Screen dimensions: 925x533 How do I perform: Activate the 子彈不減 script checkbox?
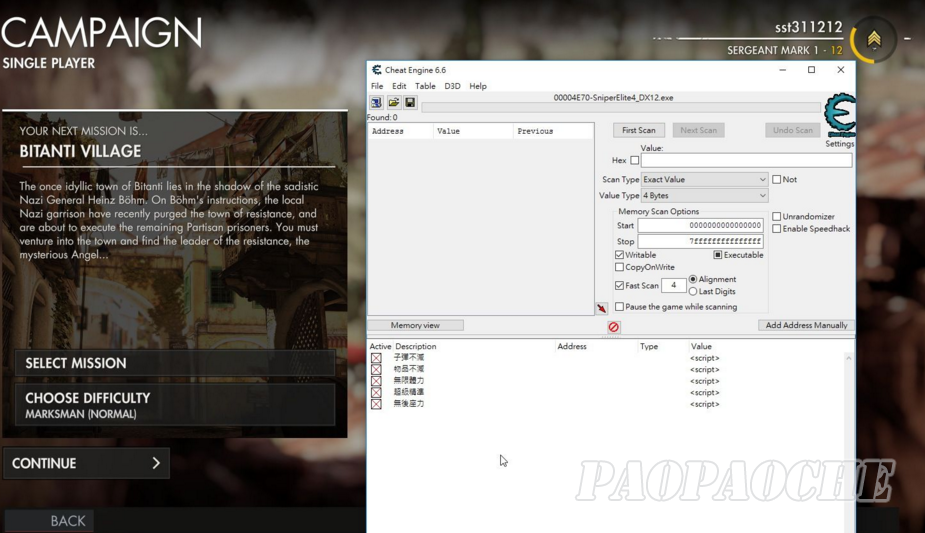point(376,358)
